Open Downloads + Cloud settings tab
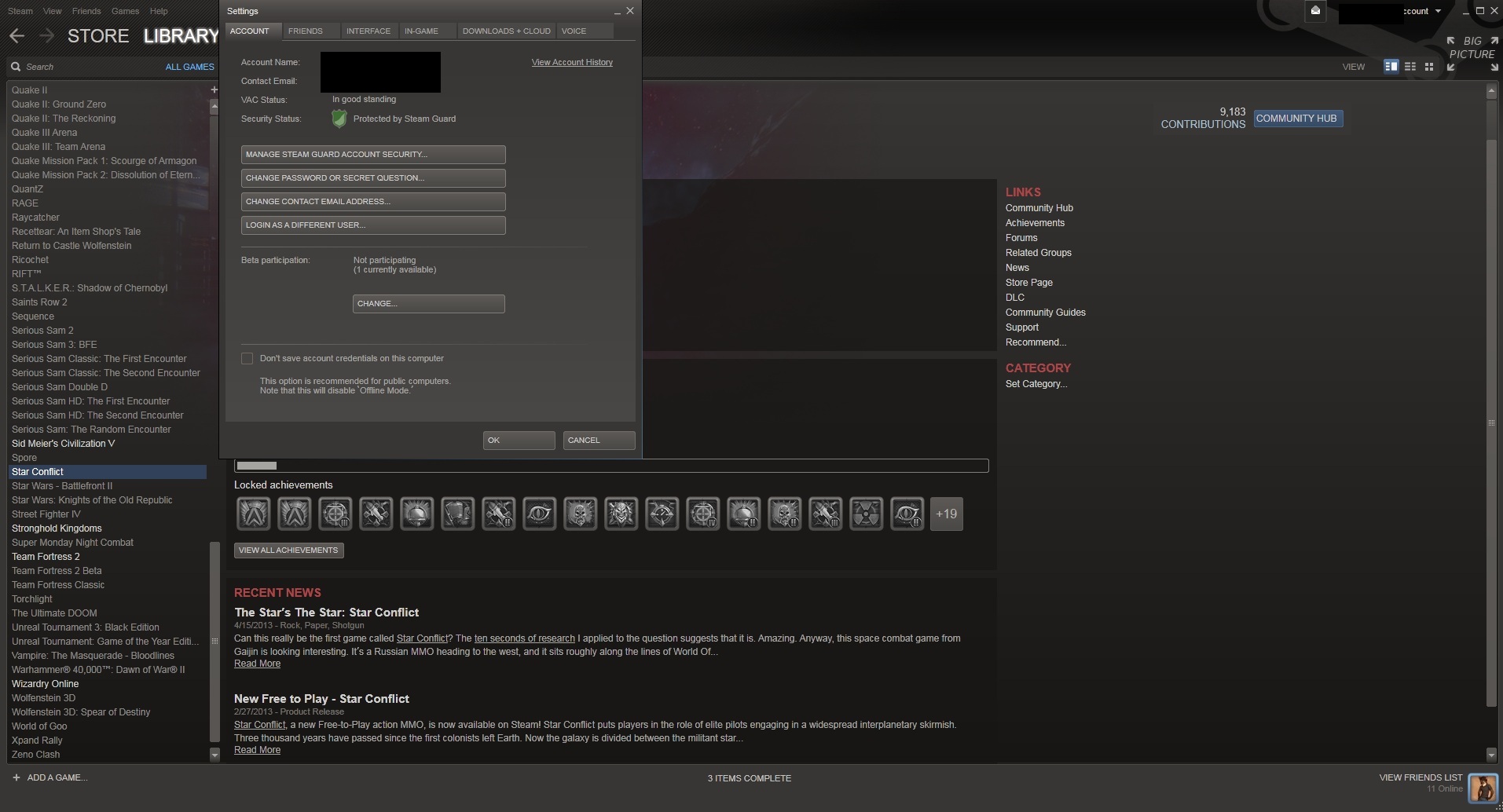Screen dimensions: 1503x812 tap(506, 31)
